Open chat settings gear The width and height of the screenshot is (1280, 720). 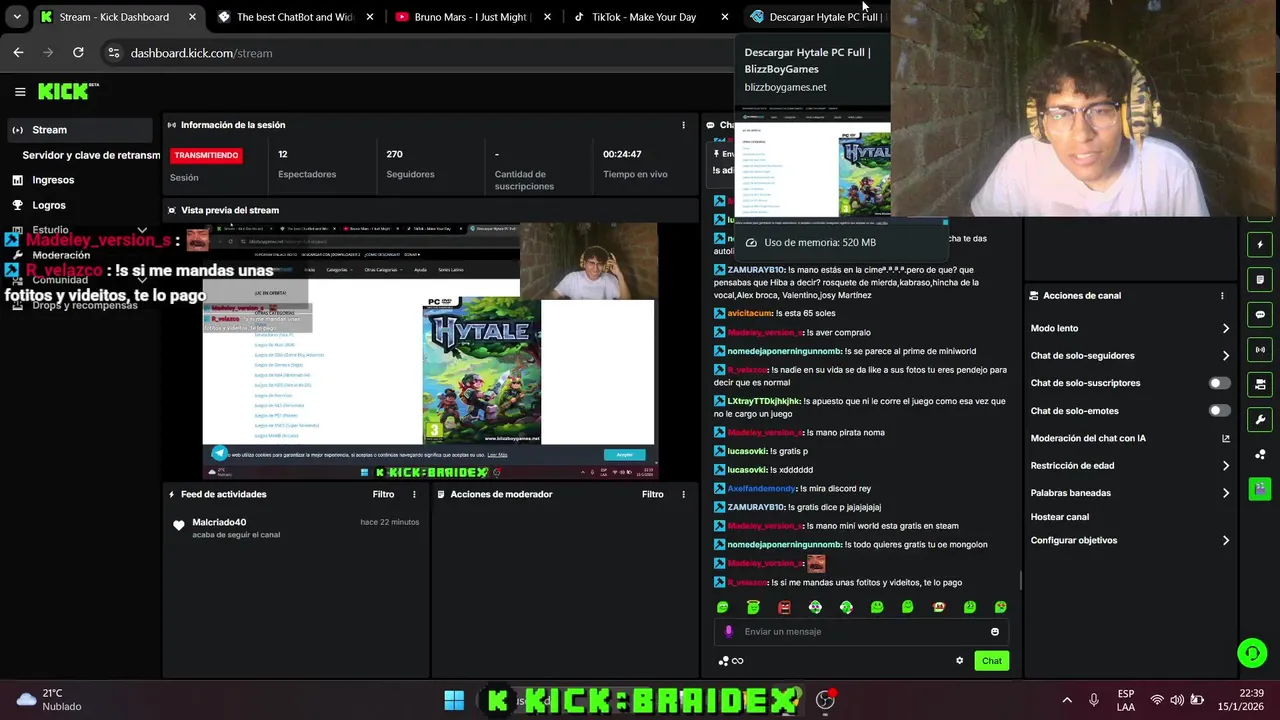click(959, 661)
